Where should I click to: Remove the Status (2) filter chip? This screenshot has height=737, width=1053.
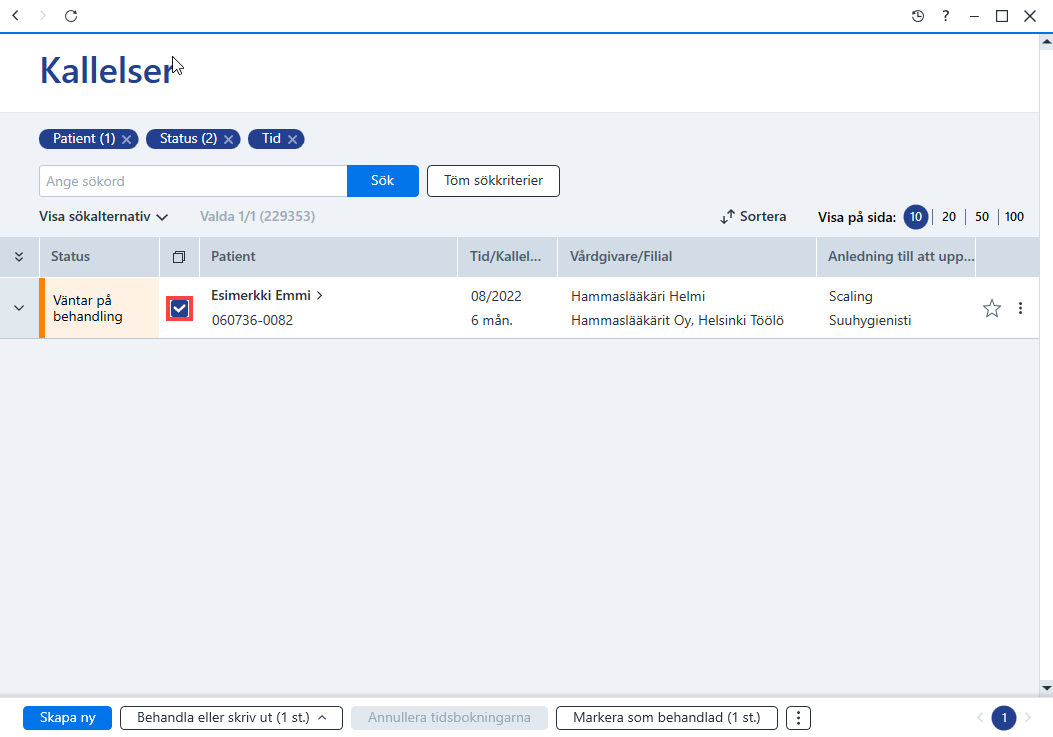(x=228, y=140)
